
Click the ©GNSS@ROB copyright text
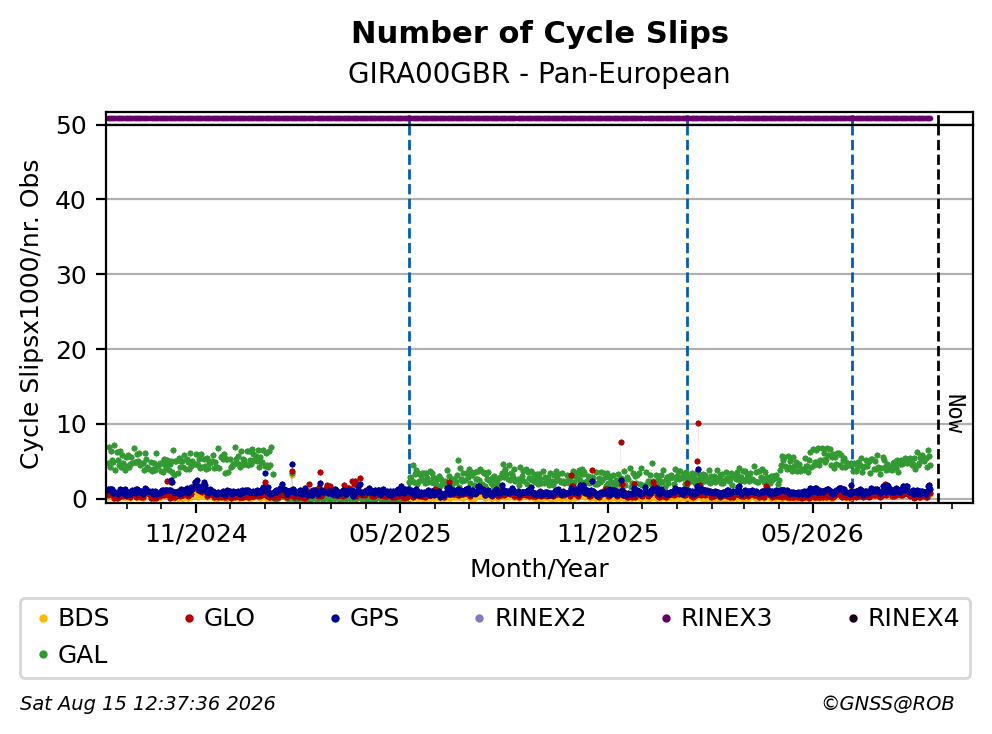tap(888, 704)
